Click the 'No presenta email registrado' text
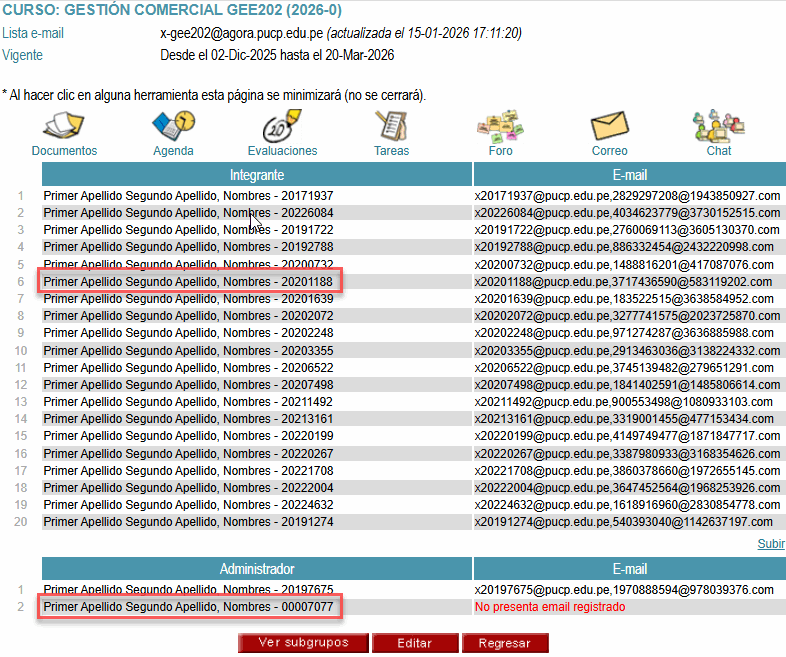This screenshot has width=786, height=657. (x=549, y=607)
